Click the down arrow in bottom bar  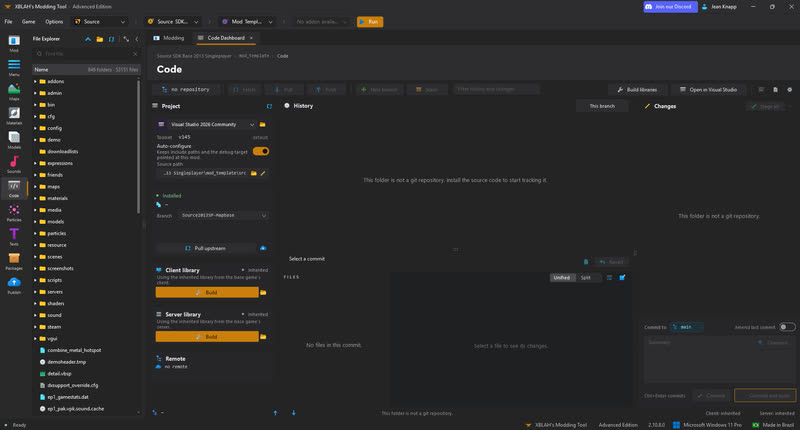pos(293,413)
